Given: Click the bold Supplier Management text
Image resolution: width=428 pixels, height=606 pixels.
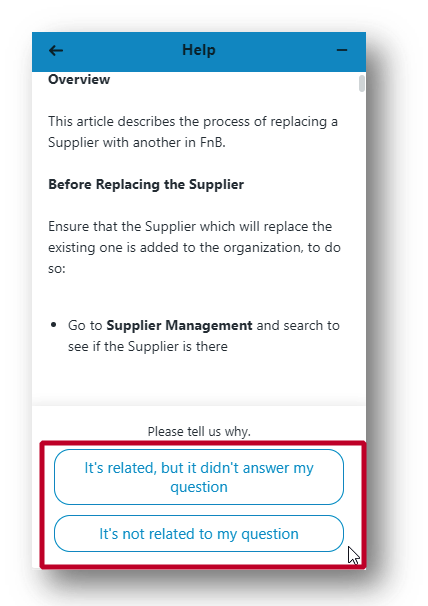Looking at the screenshot, I should (x=179, y=325).
